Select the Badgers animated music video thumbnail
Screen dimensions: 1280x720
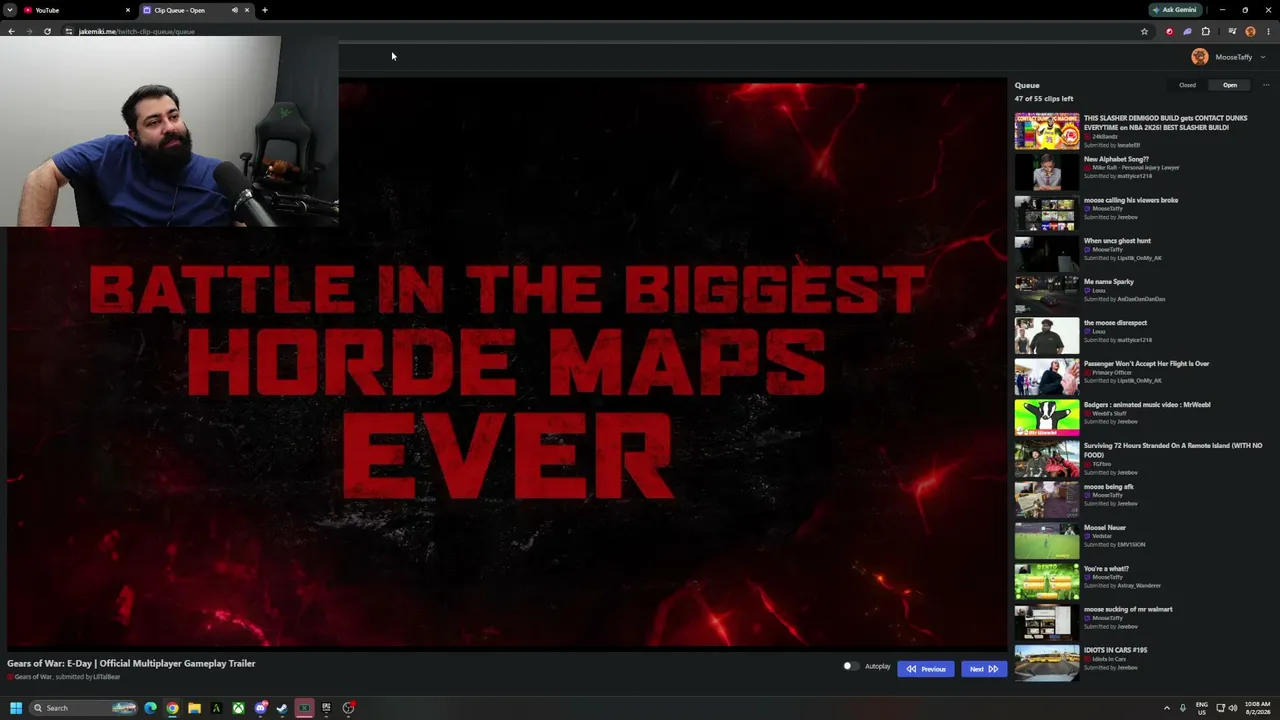(1047, 418)
